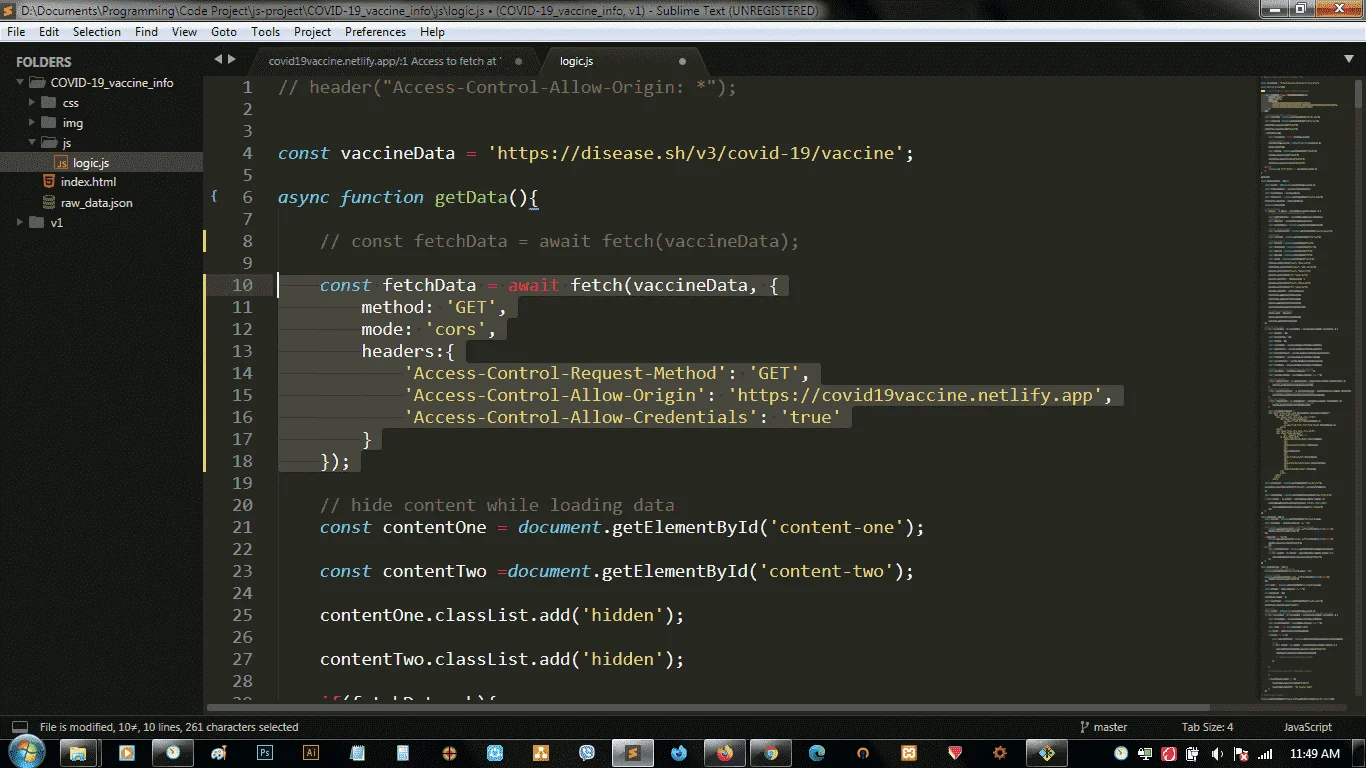The width and height of the screenshot is (1366, 768).
Task: Open the Tab Size: 4 indentation menu
Action: point(1207,727)
